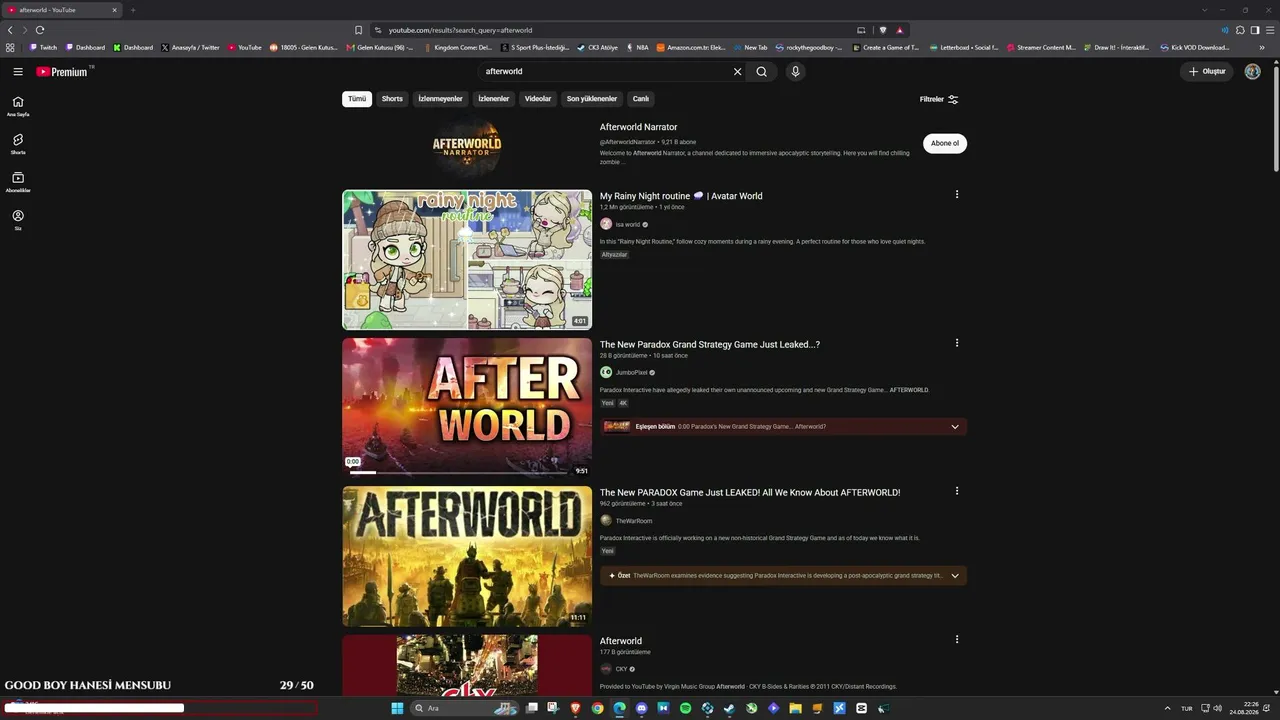
Task: Click the Rainy Night routine thumbnail
Action: point(467,260)
